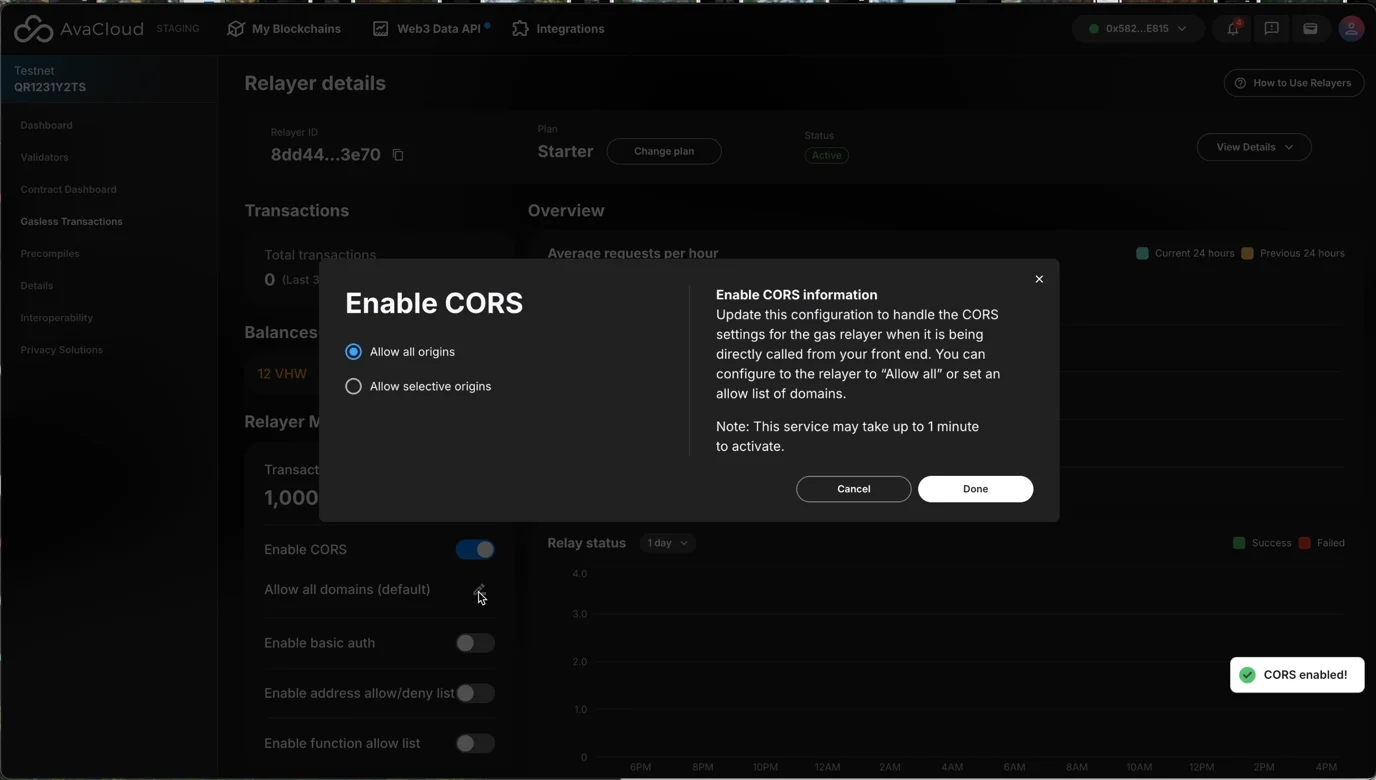1376x780 pixels.
Task: Click the help icon in How to Use Relayers
Action: 1240,83
